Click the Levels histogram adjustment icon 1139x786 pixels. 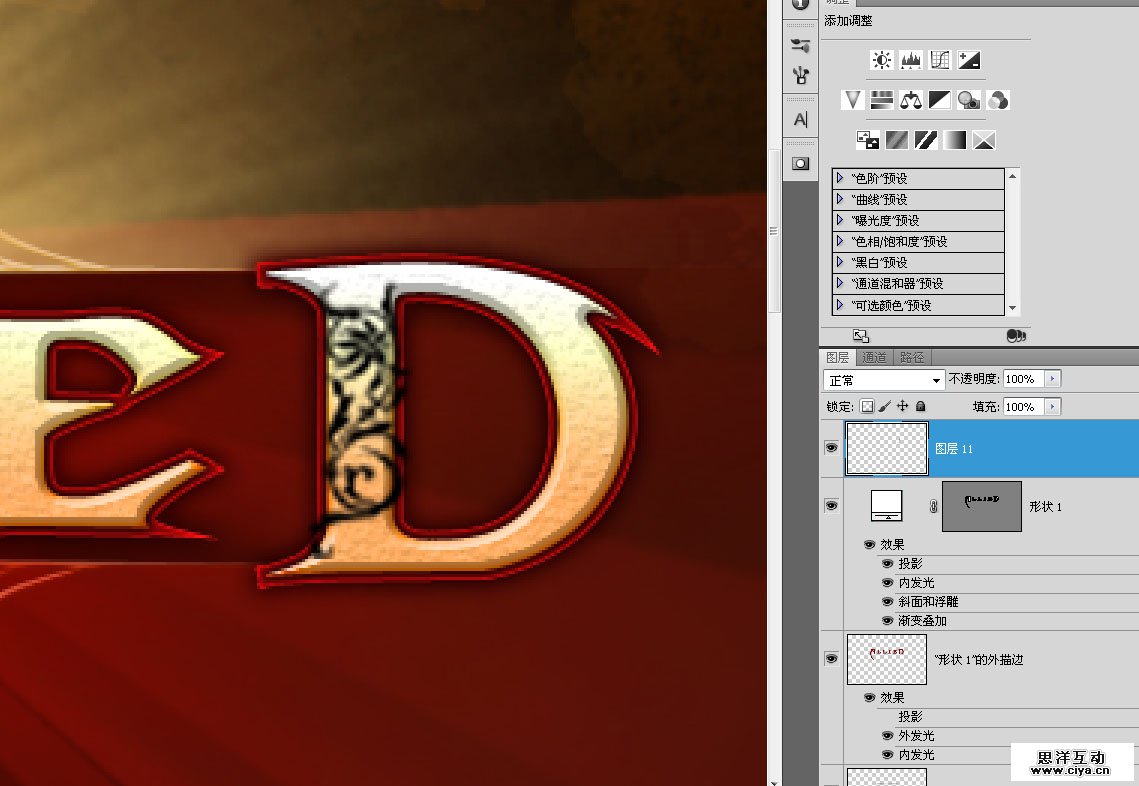coord(910,60)
